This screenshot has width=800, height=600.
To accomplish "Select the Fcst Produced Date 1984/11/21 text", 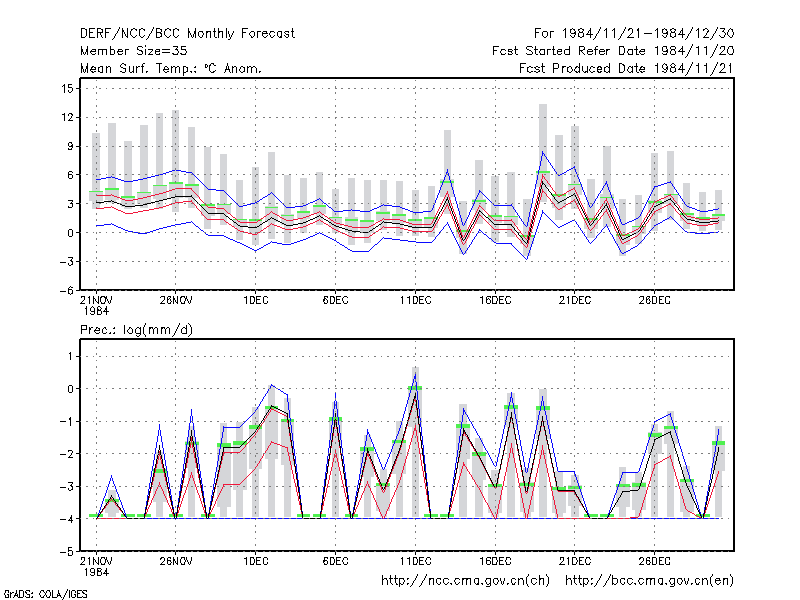I will point(627,68).
